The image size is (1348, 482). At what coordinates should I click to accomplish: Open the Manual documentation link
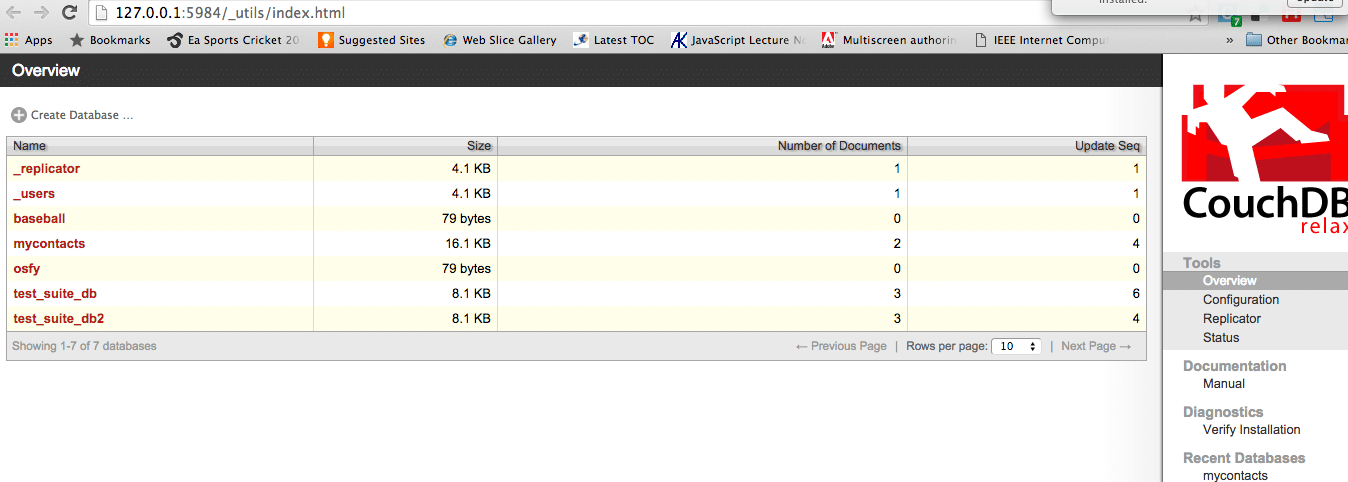point(1224,384)
